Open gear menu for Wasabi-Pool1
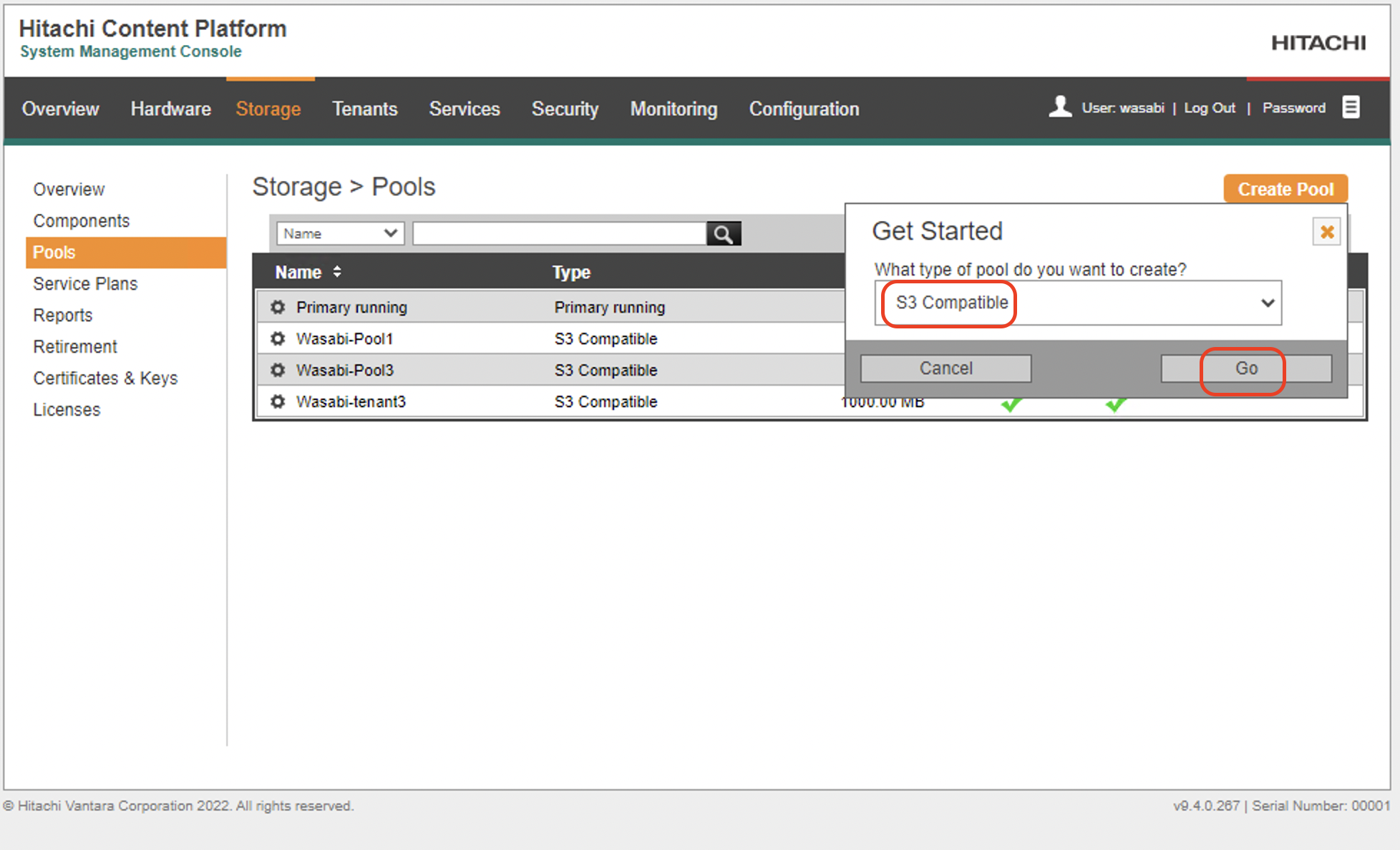The image size is (1400, 850). [x=278, y=338]
